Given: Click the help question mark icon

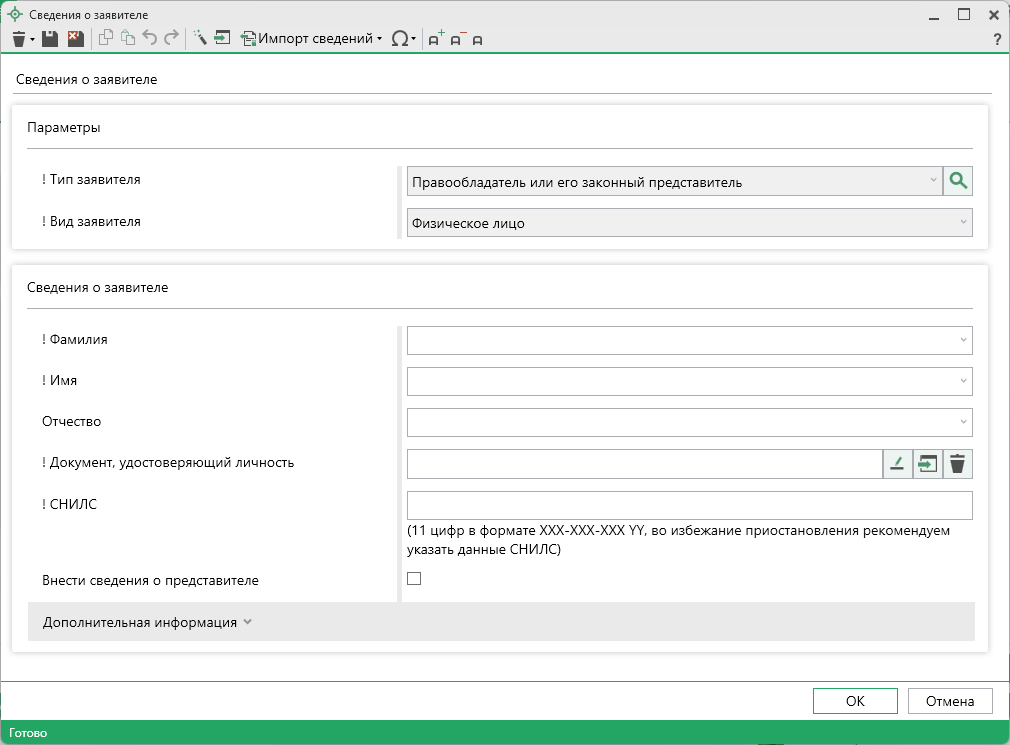Looking at the screenshot, I should 996,39.
